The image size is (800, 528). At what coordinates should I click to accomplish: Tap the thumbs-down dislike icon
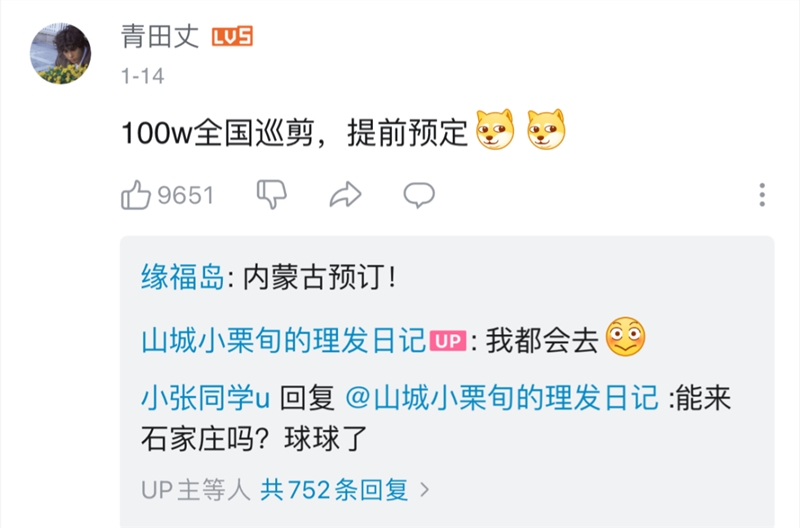point(271,194)
